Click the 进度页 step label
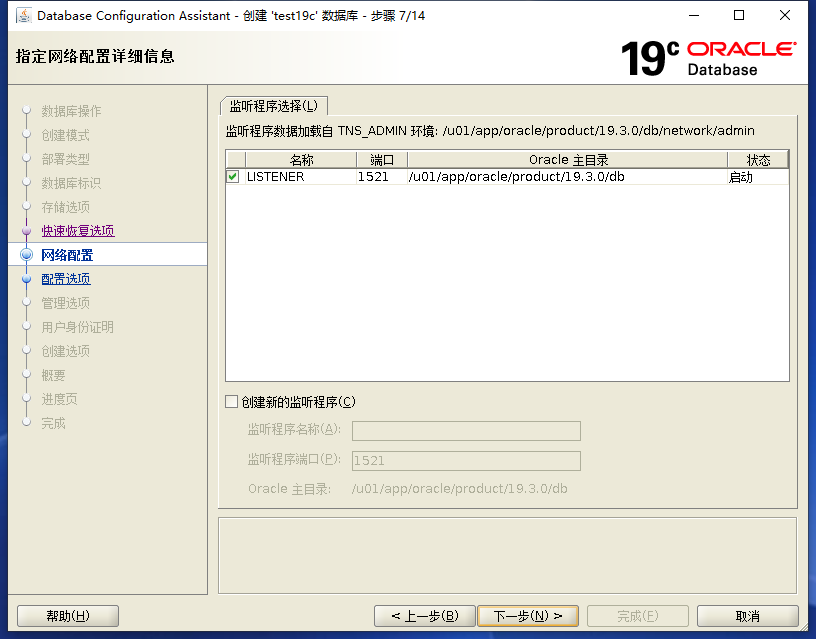Image resolution: width=816 pixels, height=639 pixels. tap(59, 399)
